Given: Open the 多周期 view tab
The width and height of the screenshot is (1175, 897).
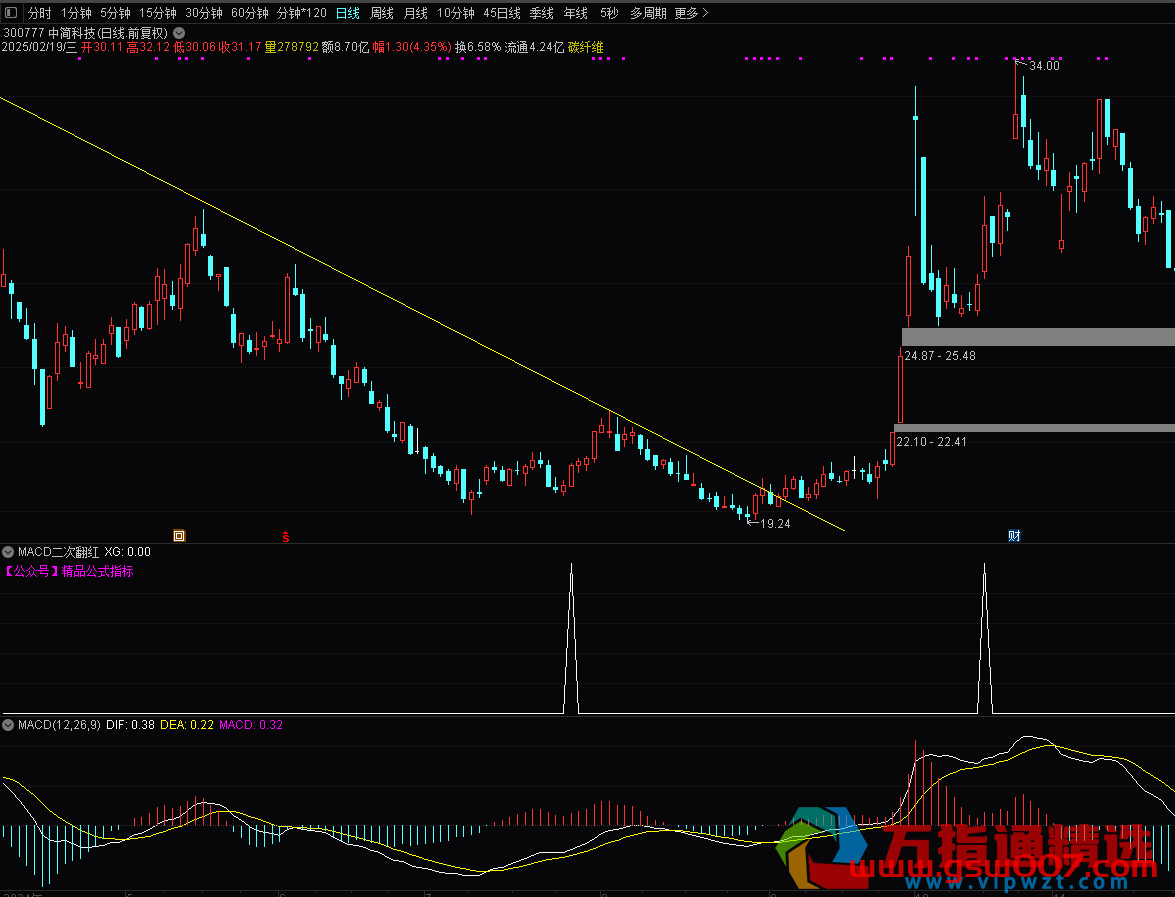Looking at the screenshot, I should (648, 13).
